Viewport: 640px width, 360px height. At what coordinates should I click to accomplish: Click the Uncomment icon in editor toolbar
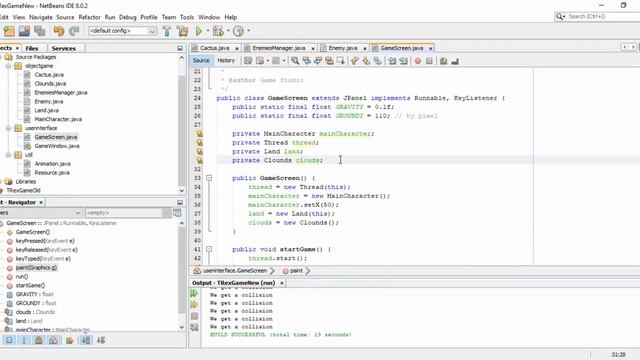(x=455, y=61)
